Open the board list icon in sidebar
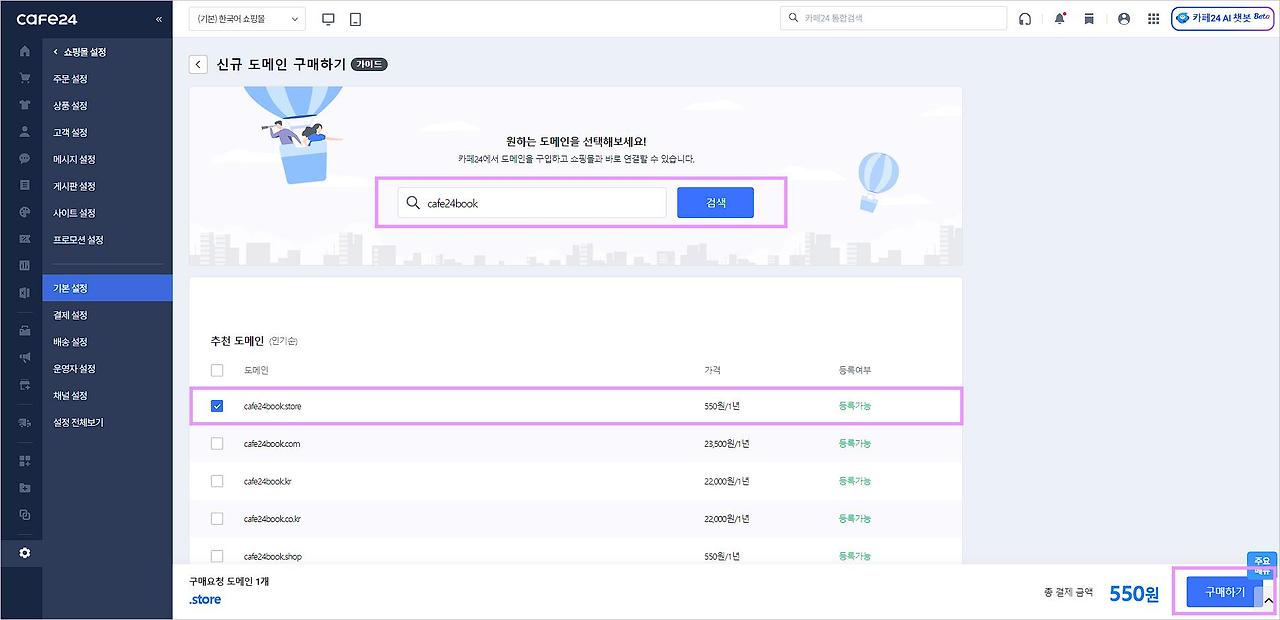This screenshot has width=1280, height=620. [25, 185]
